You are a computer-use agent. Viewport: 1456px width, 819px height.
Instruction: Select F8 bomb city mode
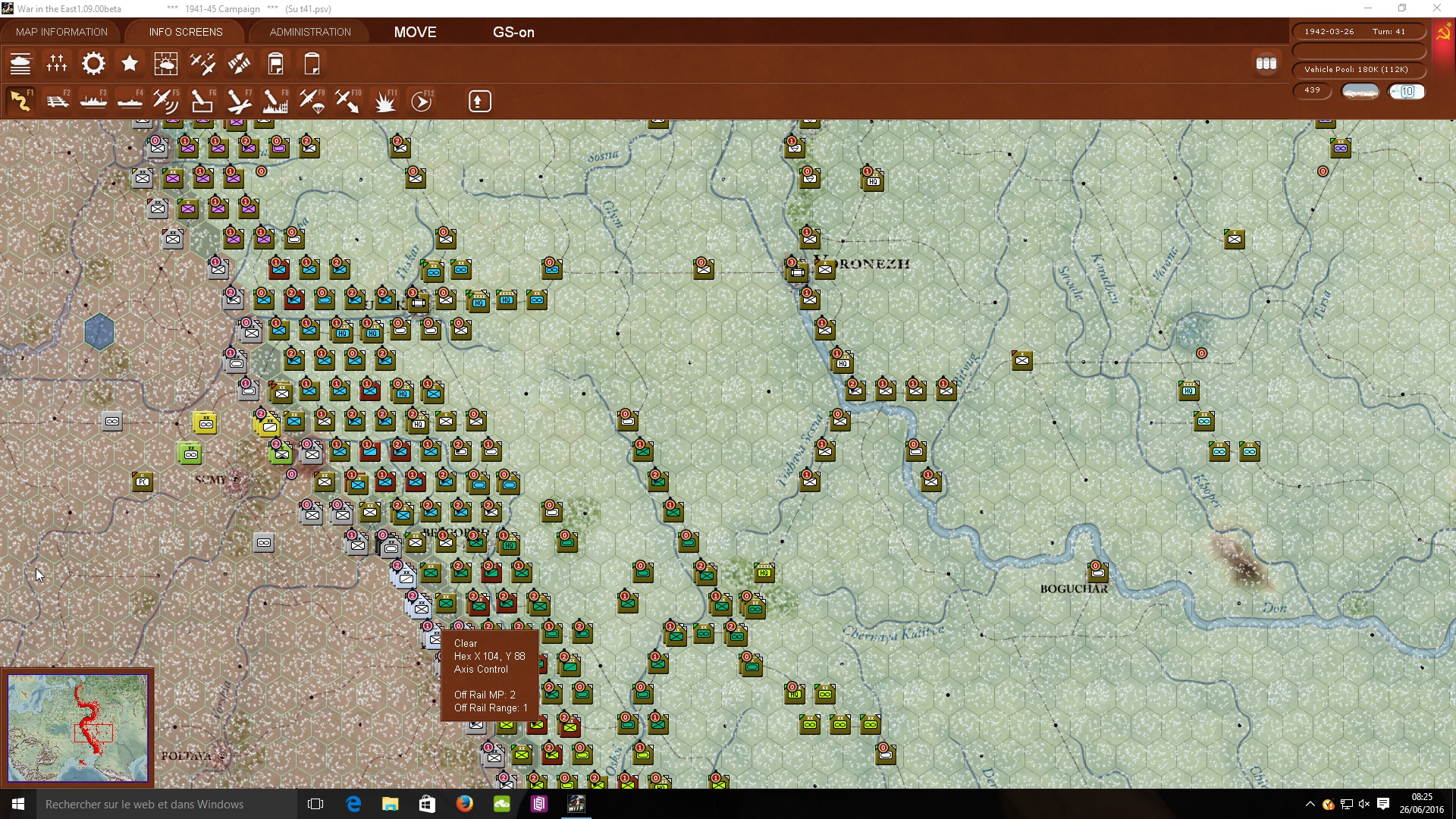275,101
